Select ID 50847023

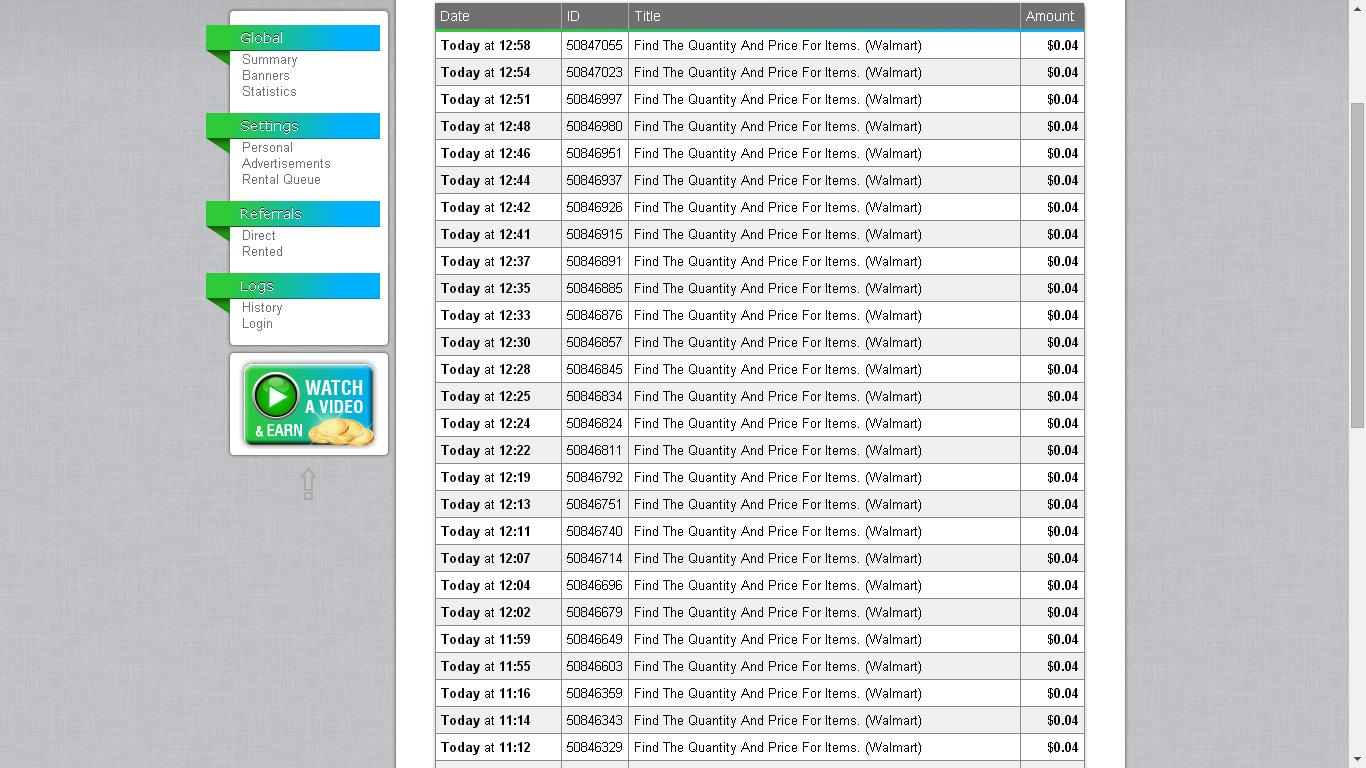pos(594,72)
